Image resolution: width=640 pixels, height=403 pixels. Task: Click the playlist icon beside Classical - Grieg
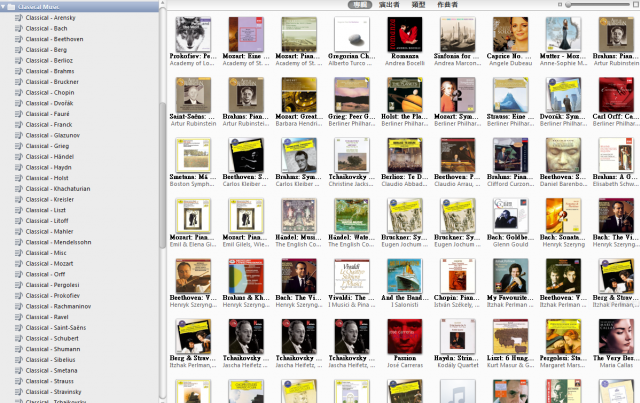click(x=19, y=146)
